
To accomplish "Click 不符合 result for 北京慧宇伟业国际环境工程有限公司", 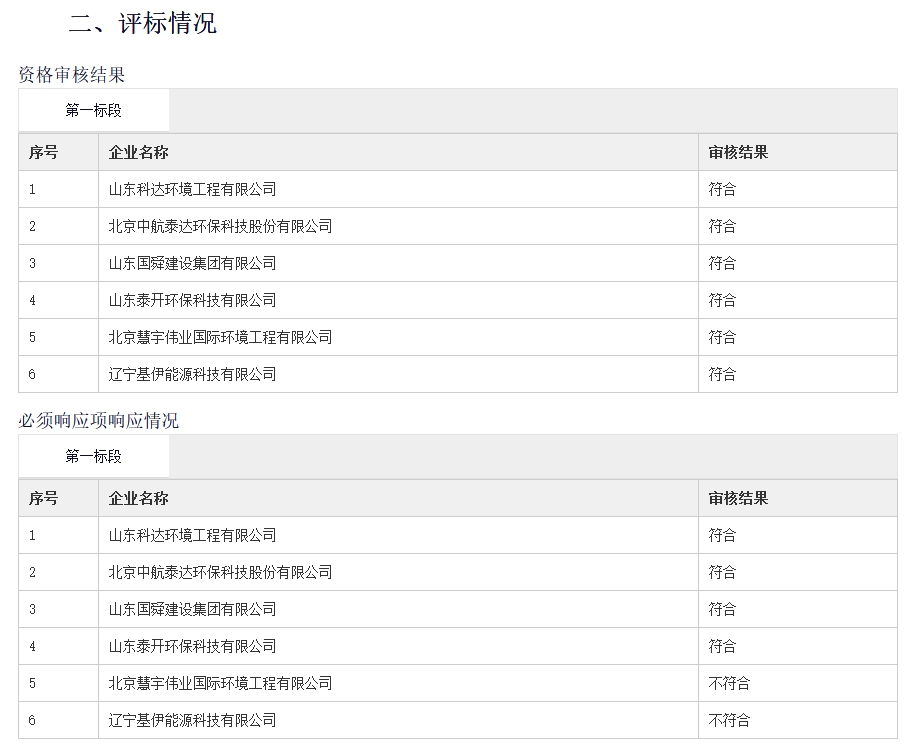I will tap(729, 684).
